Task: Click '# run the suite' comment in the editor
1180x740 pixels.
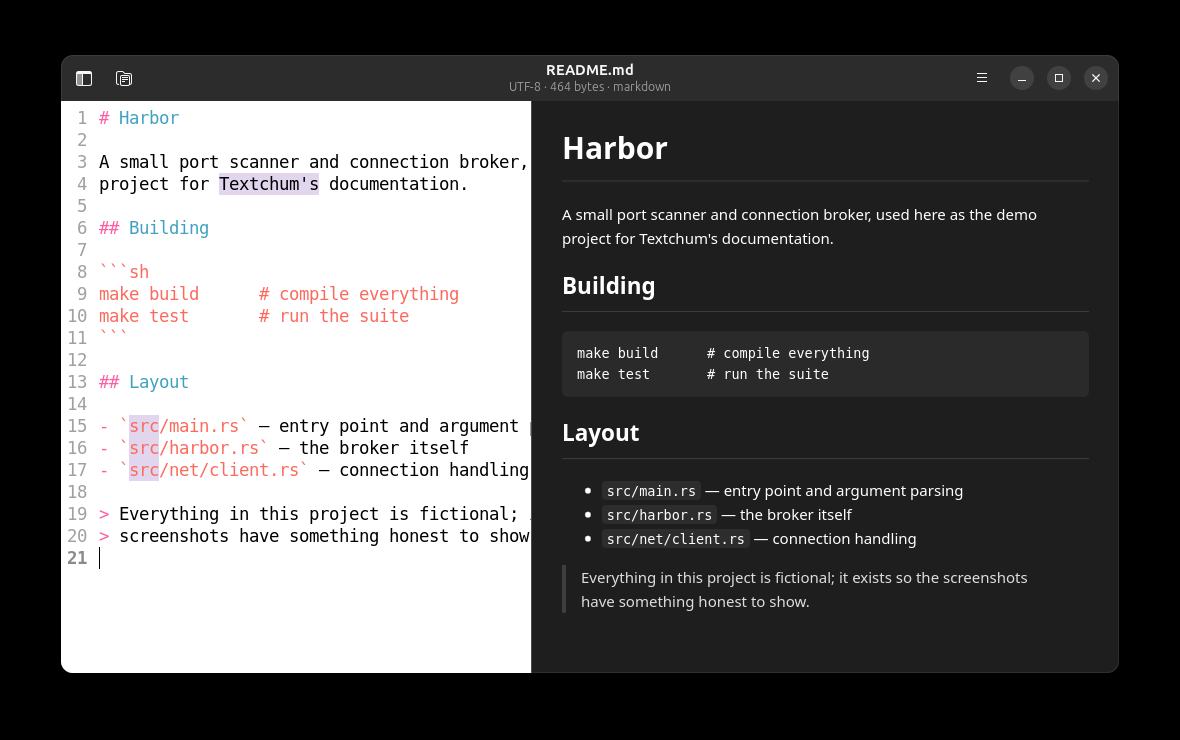Action: coord(334,316)
